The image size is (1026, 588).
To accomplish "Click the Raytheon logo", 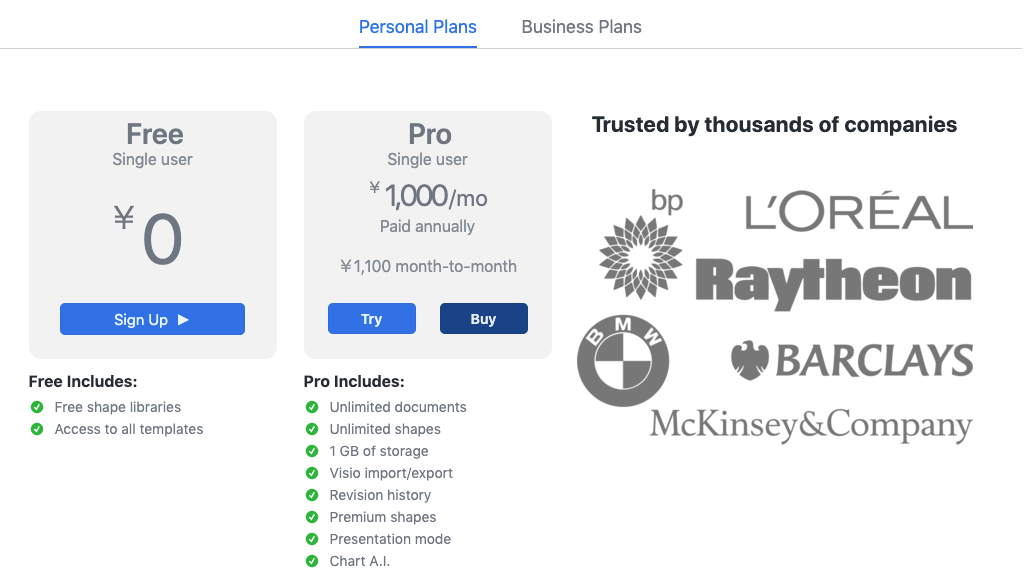I will tap(833, 283).
